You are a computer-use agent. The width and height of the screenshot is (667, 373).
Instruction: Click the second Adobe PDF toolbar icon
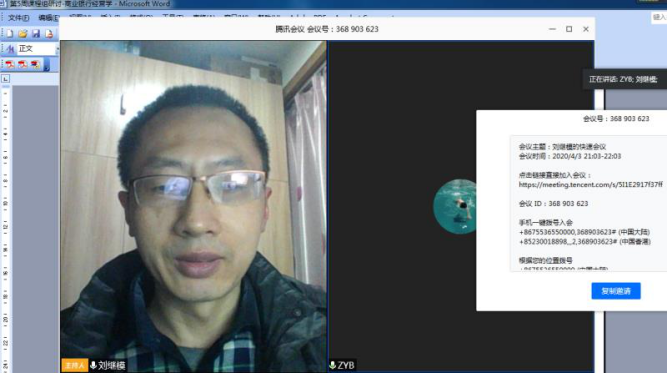[23, 64]
